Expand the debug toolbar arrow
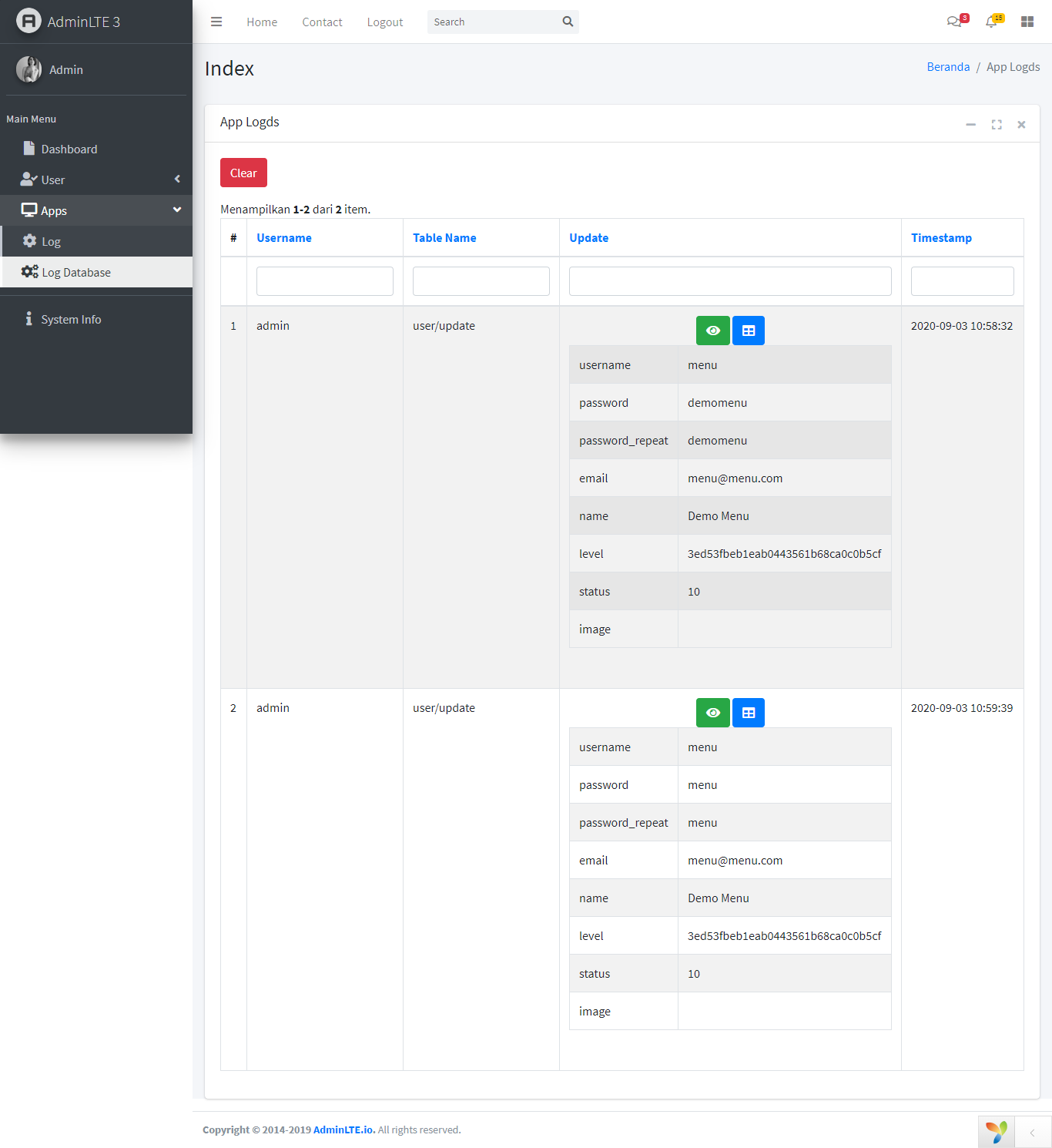This screenshot has height=1148, width=1052. point(1033,1132)
